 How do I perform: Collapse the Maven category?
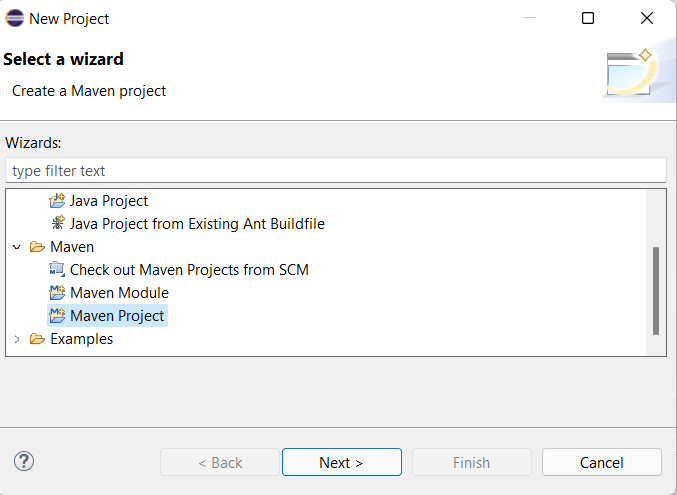(x=16, y=247)
